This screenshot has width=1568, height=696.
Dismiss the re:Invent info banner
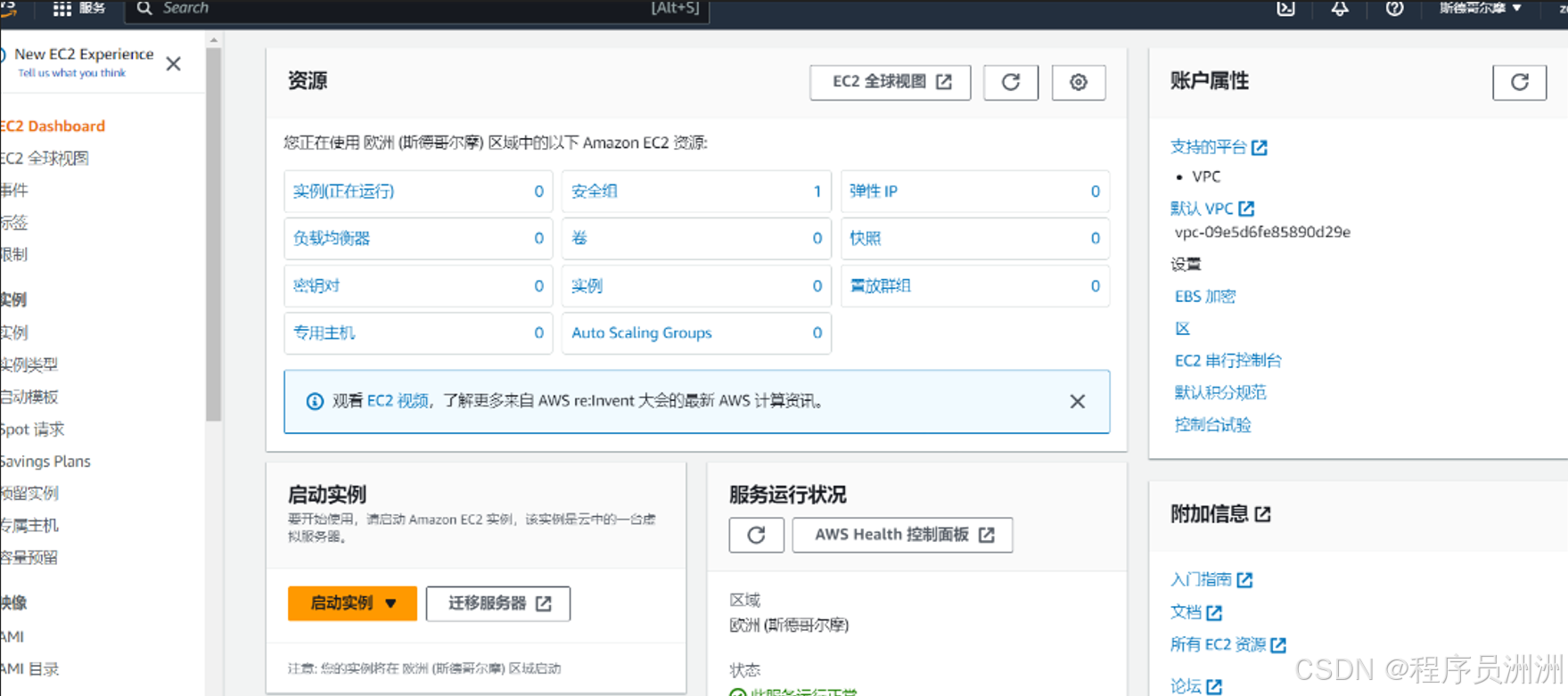point(1078,401)
